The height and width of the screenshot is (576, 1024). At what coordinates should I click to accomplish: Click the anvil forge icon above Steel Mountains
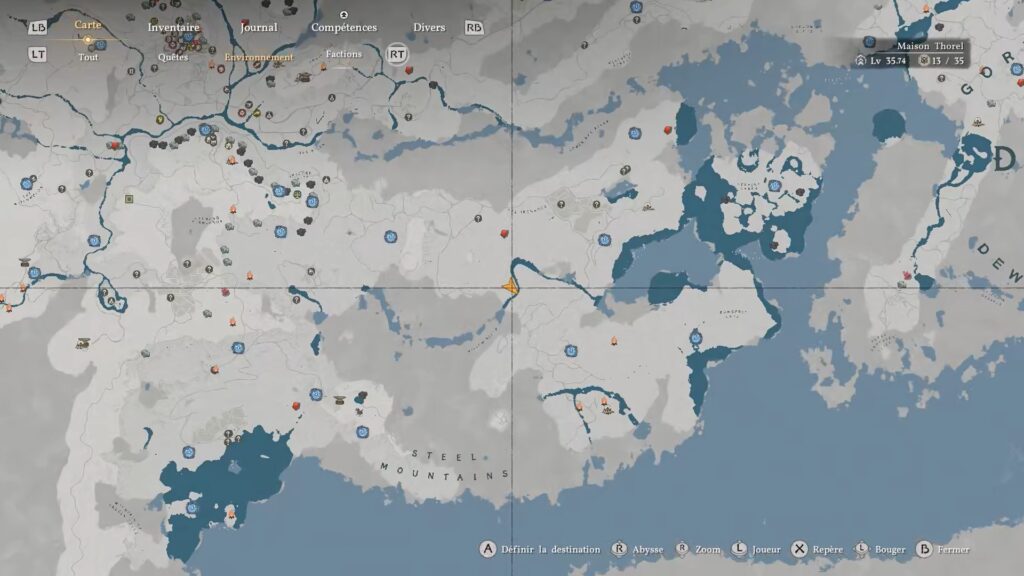pyautogui.click(x=340, y=400)
